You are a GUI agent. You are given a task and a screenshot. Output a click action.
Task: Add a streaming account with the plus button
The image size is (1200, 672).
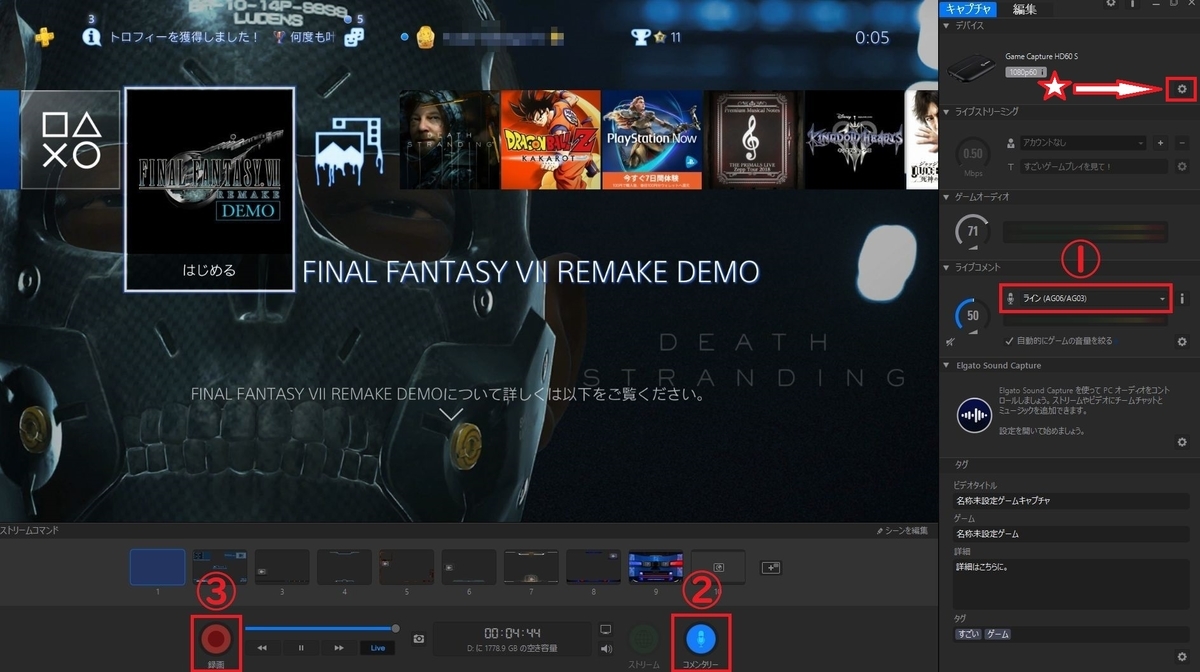coord(1161,144)
